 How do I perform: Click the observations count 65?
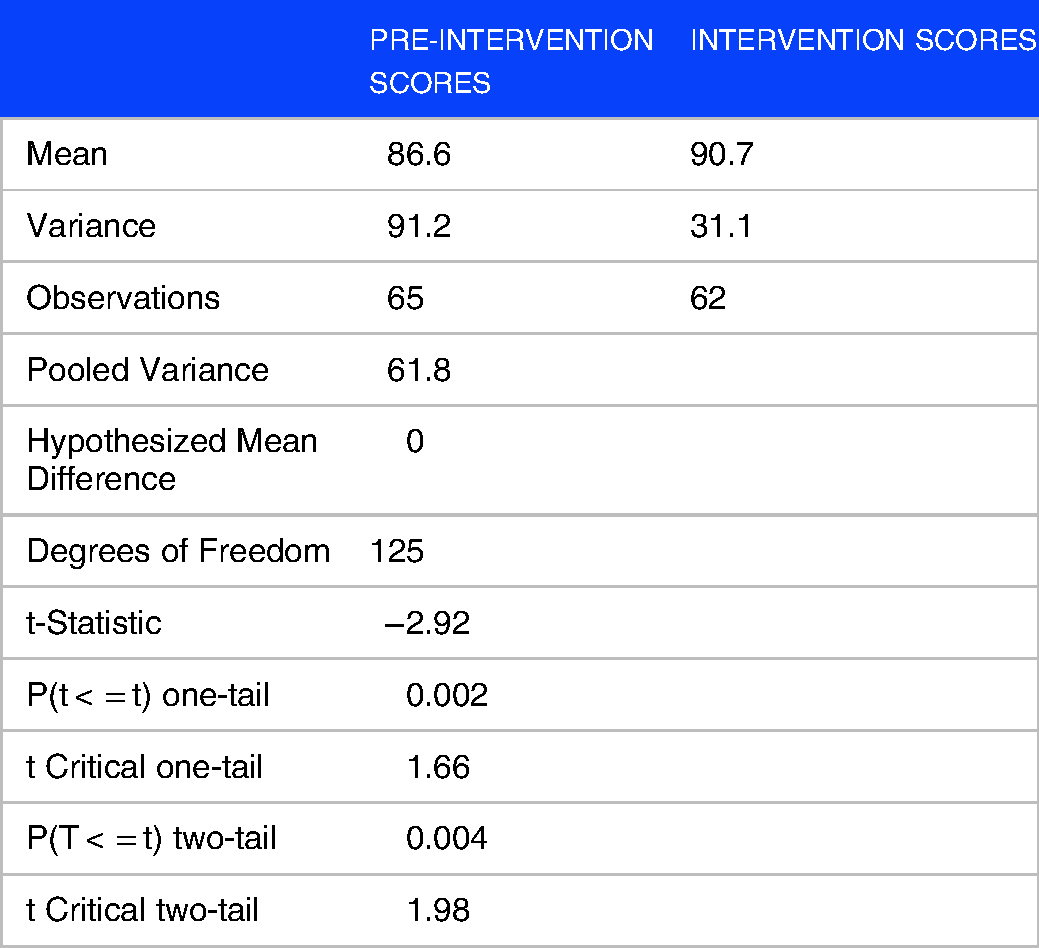(x=406, y=298)
